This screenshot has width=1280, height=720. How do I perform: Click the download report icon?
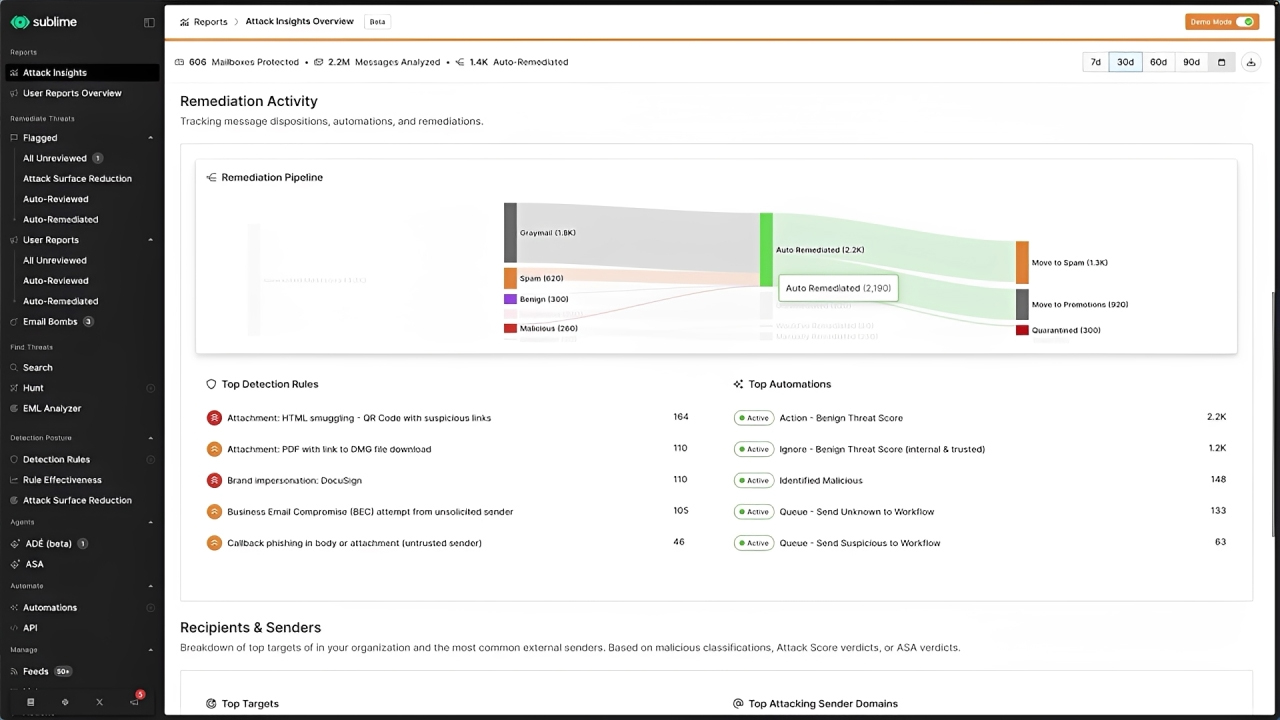coord(1250,62)
